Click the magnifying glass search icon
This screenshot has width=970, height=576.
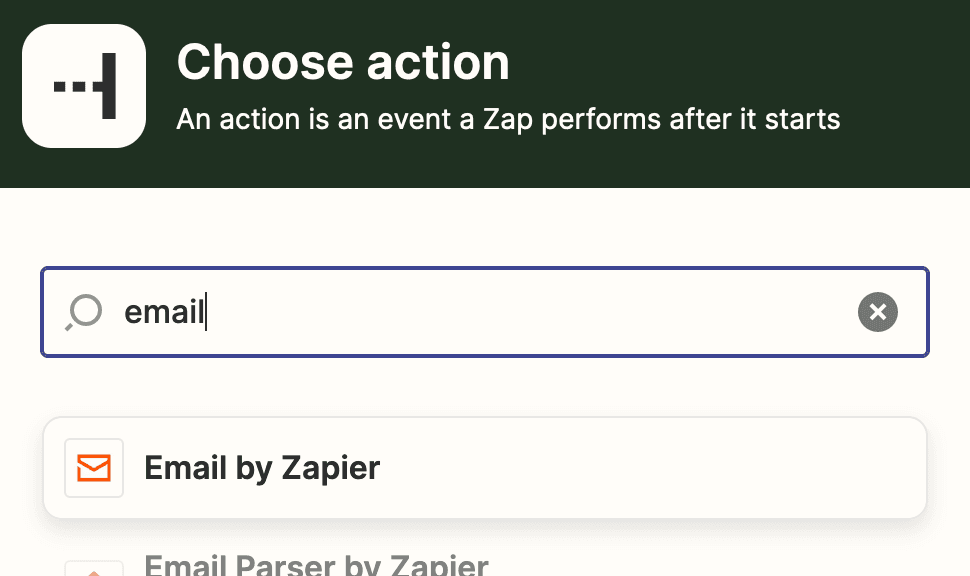click(x=84, y=312)
